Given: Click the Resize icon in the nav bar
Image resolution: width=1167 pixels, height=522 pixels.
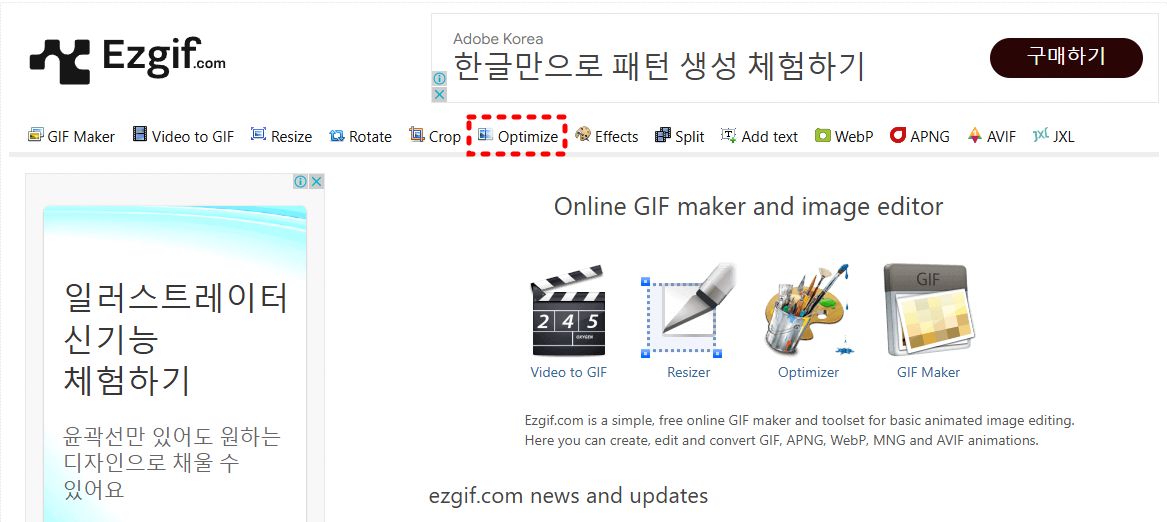Looking at the screenshot, I should pyautogui.click(x=258, y=135).
